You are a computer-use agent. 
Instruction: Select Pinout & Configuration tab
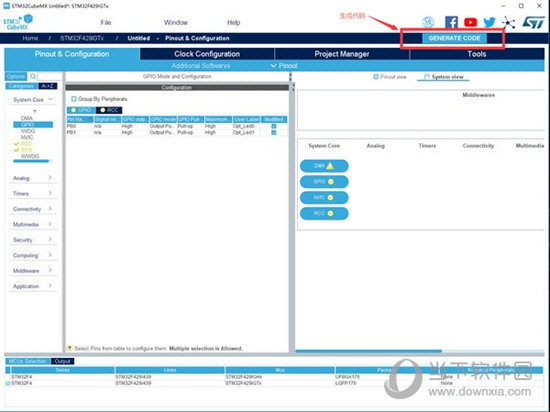[x=72, y=54]
